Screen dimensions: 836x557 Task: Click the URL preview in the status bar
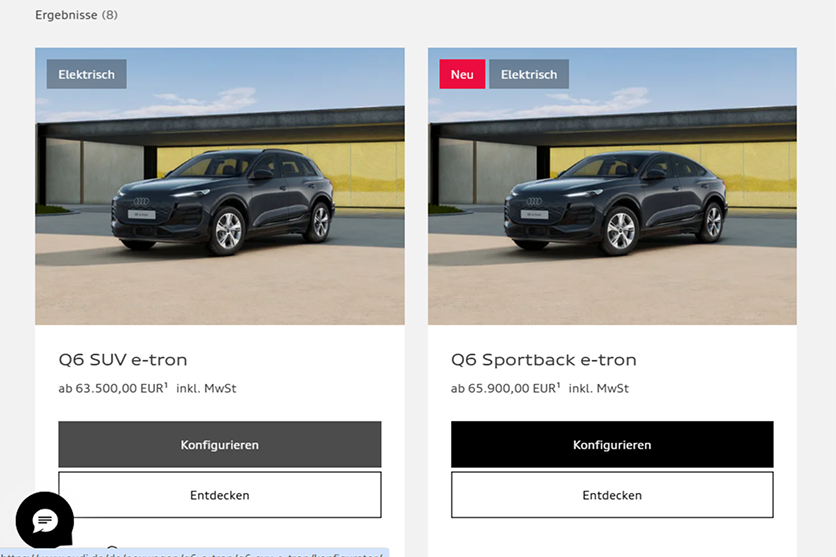pyautogui.click(x=194, y=553)
